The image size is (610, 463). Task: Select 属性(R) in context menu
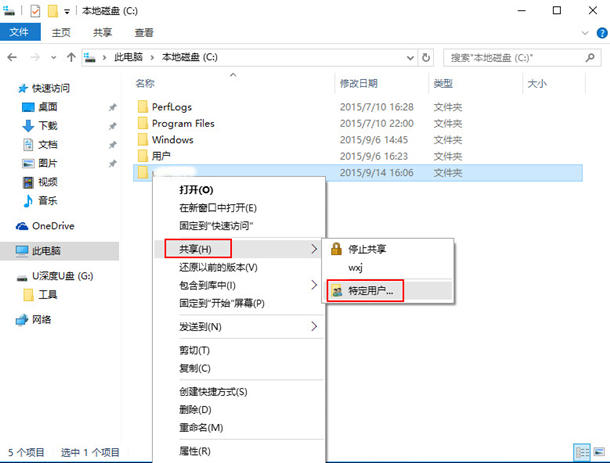pos(195,451)
